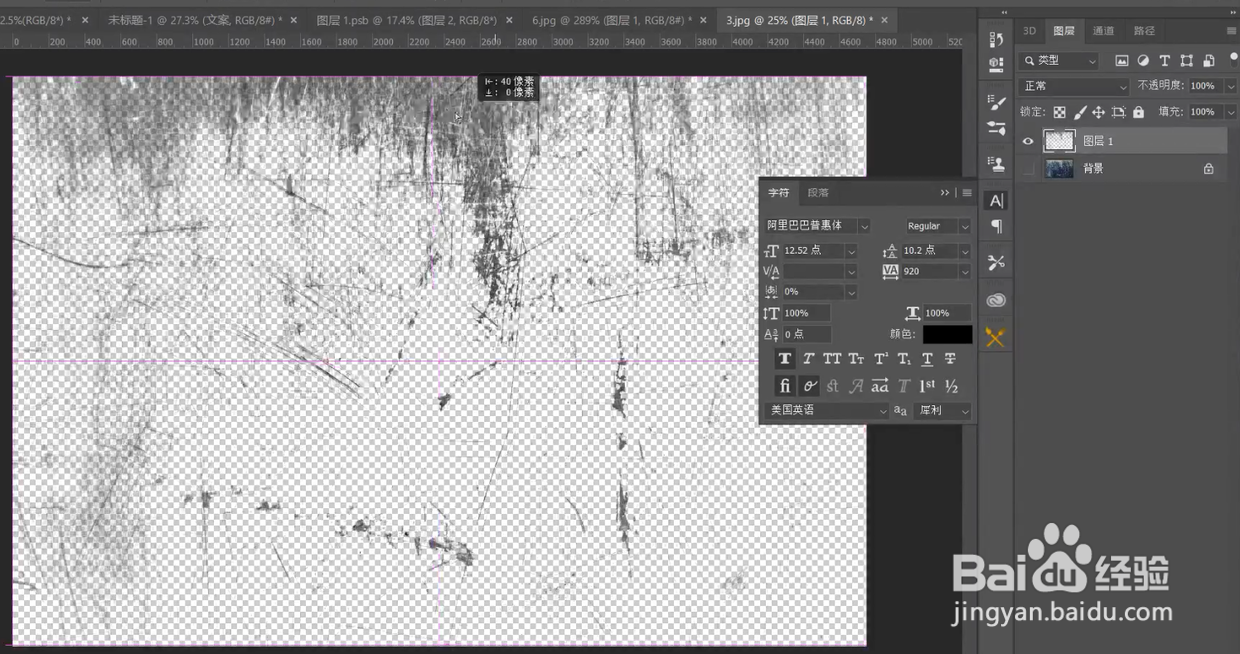This screenshot has height=654, width=1240.
Task: Toggle Subscript text style
Action: (x=904, y=359)
